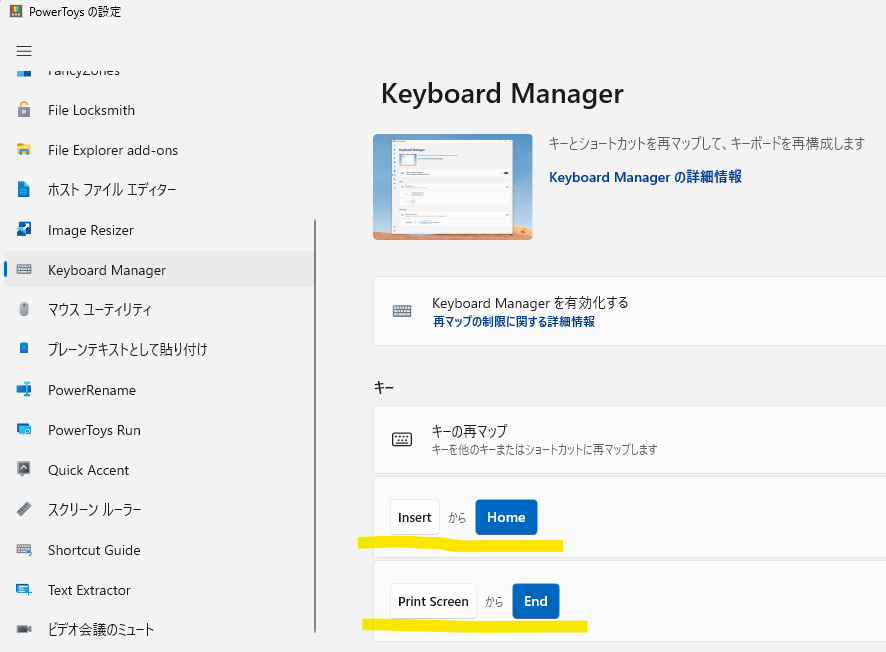Click the PowerToys Run icon
The image size is (886, 652).
point(24,429)
